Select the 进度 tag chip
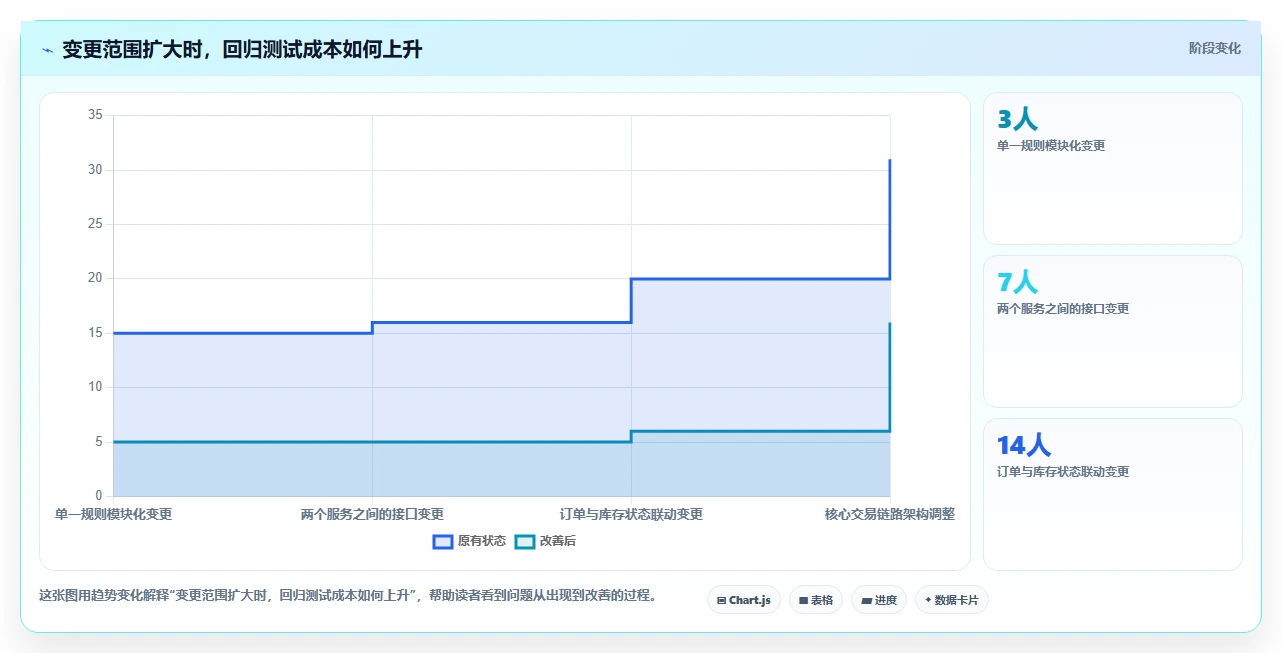This screenshot has width=1282, height=653. point(879,600)
